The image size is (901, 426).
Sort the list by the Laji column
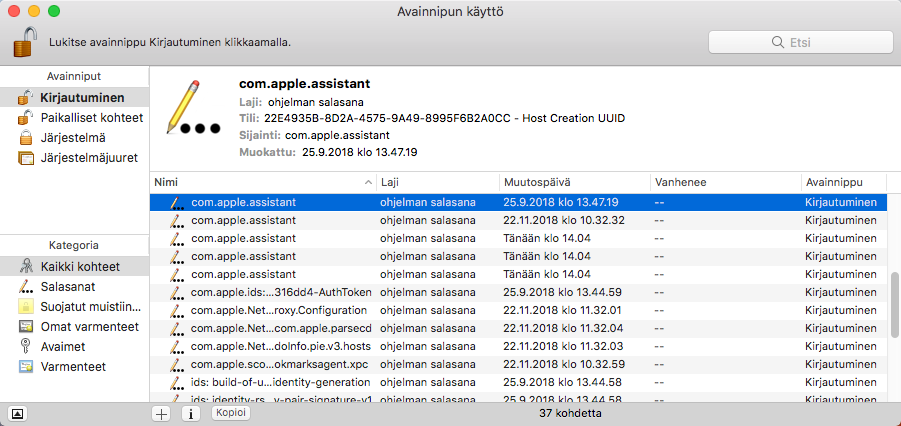437,182
